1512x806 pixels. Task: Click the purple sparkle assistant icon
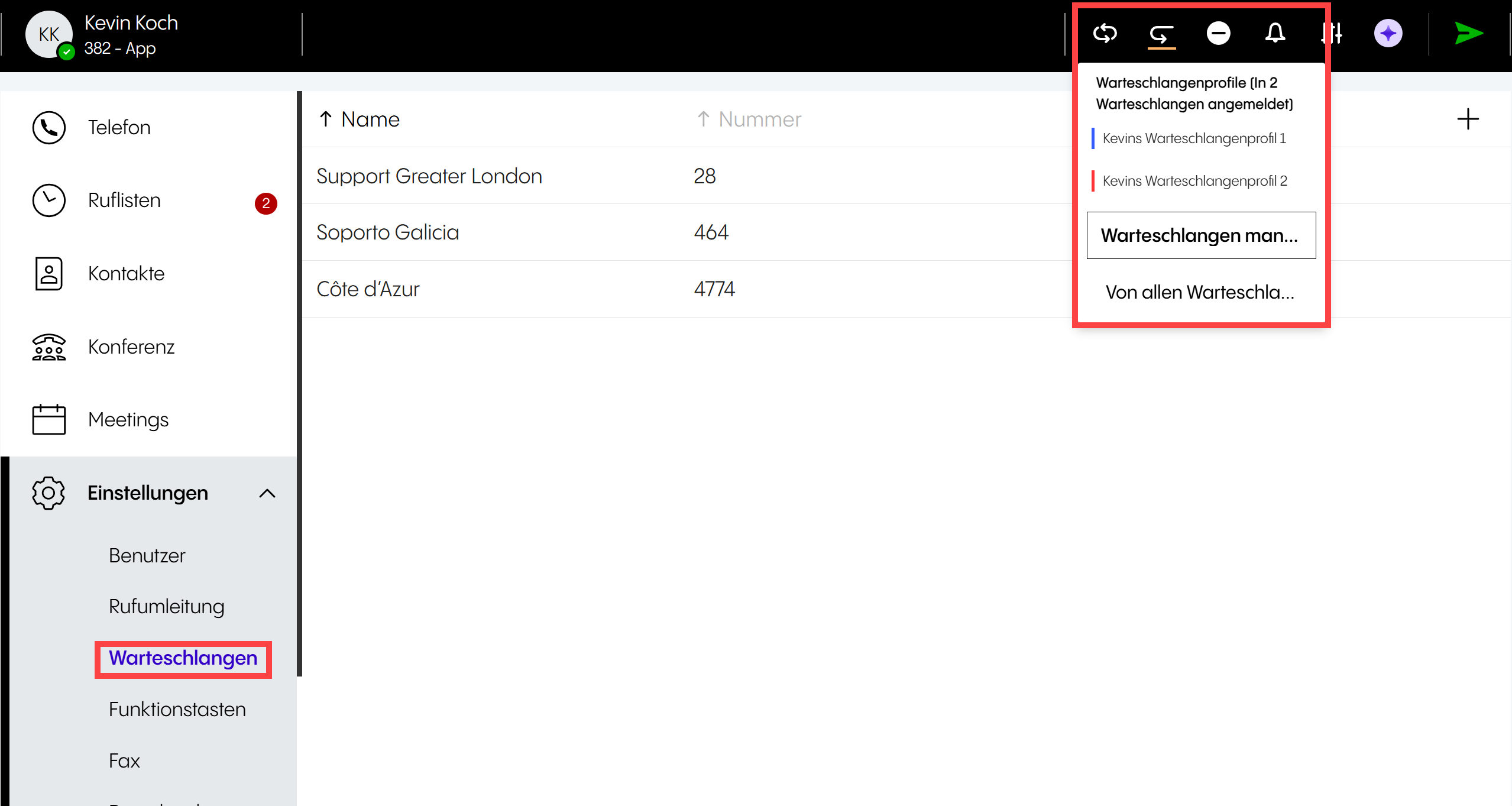1388,33
